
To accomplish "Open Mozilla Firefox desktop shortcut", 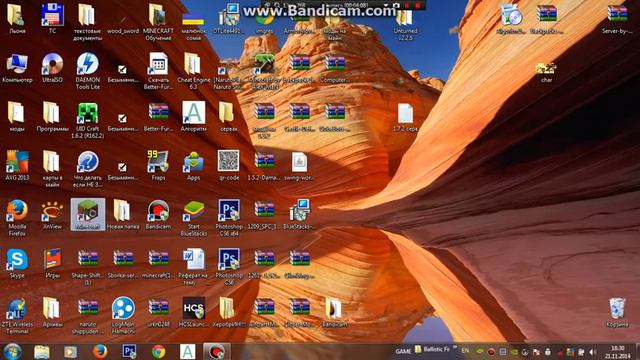I will 17,217.
